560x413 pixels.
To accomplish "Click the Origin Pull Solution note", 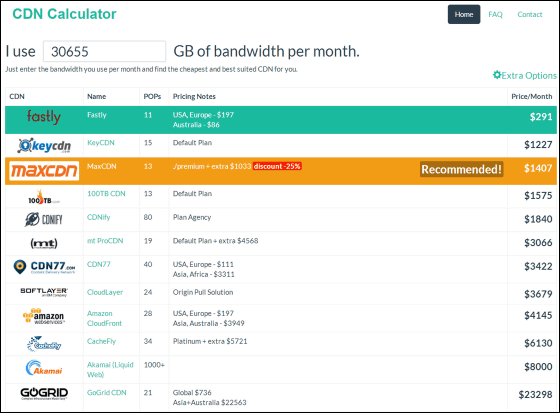I will pyautogui.click(x=203, y=292).
